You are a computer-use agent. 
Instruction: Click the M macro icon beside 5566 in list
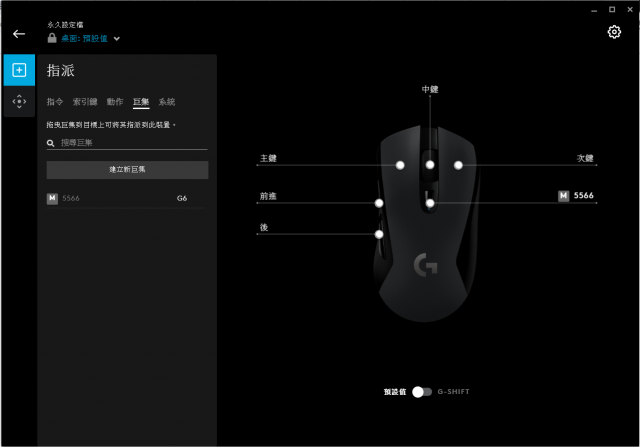(x=52, y=198)
